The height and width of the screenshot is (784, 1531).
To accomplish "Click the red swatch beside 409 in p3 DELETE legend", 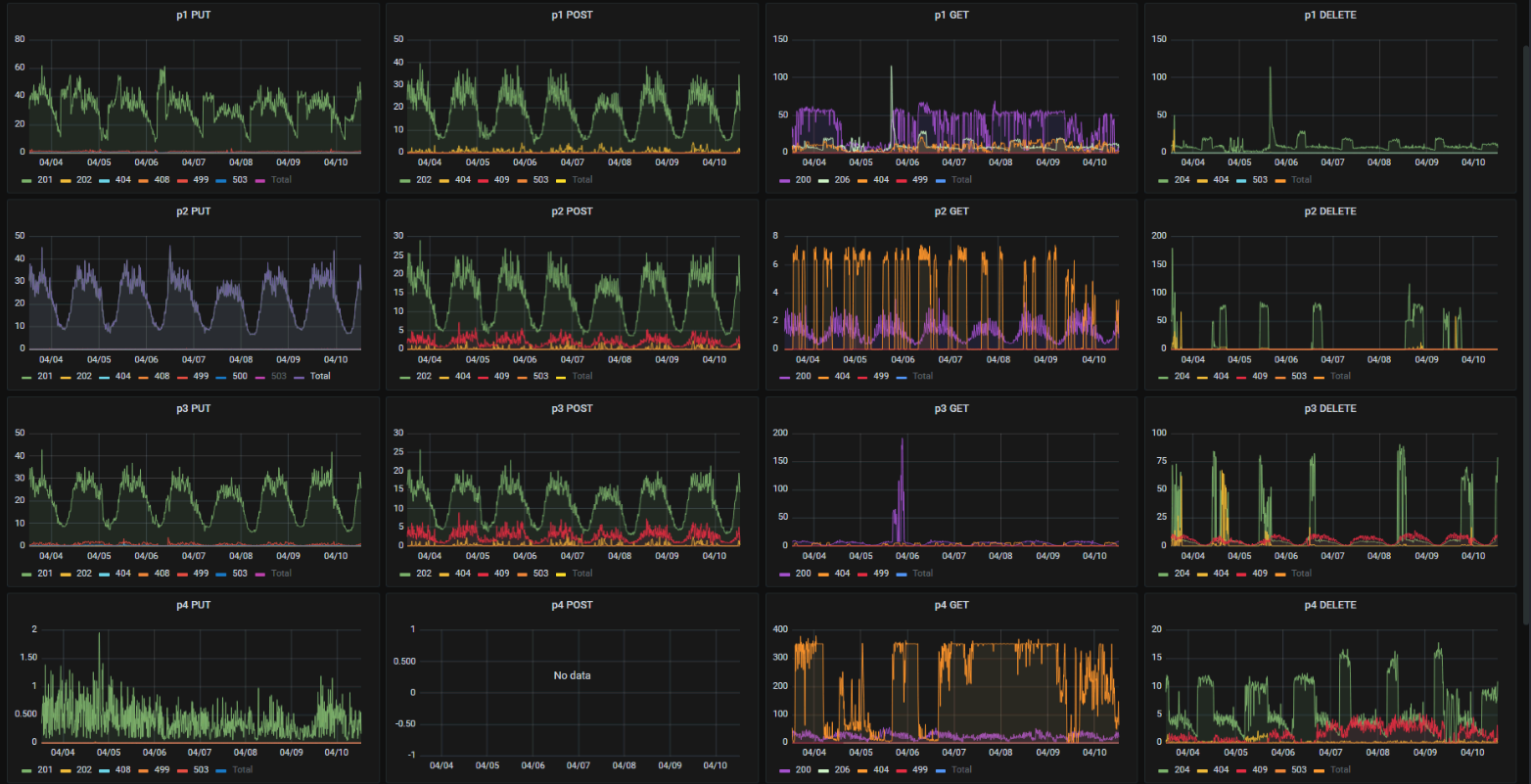I will [x=1242, y=574].
